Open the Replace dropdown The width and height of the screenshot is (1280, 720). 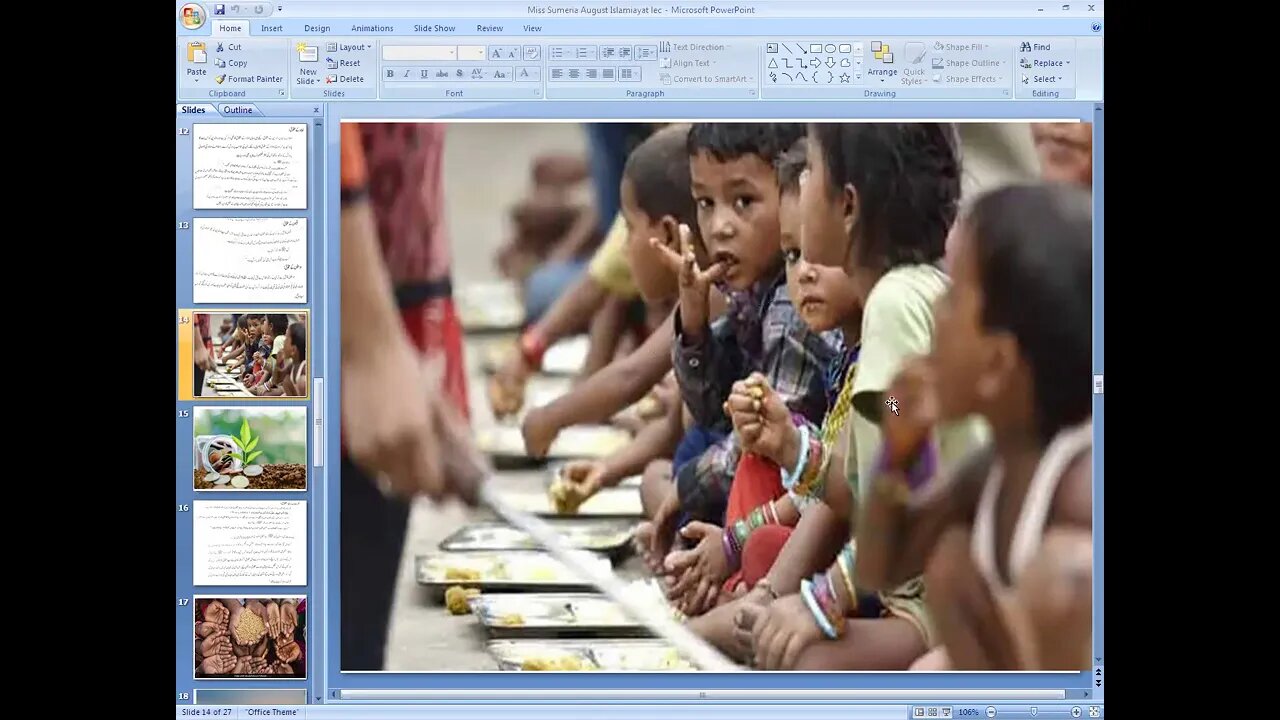(1045, 63)
